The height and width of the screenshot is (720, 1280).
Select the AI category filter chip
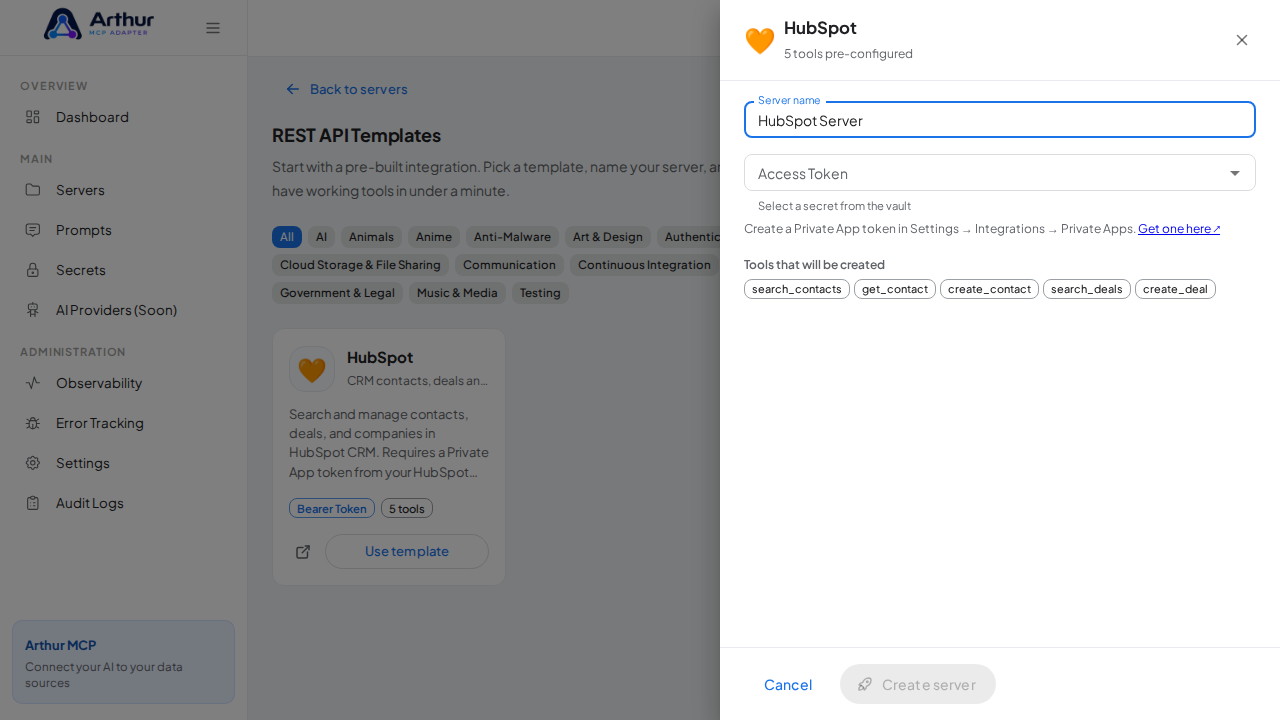point(321,237)
